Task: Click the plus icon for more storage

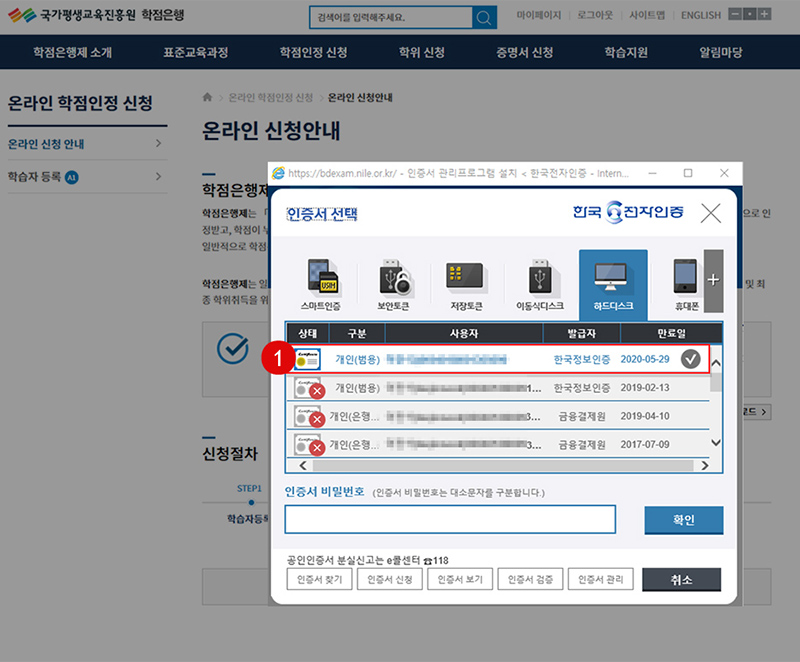Action: (x=713, y=280)
